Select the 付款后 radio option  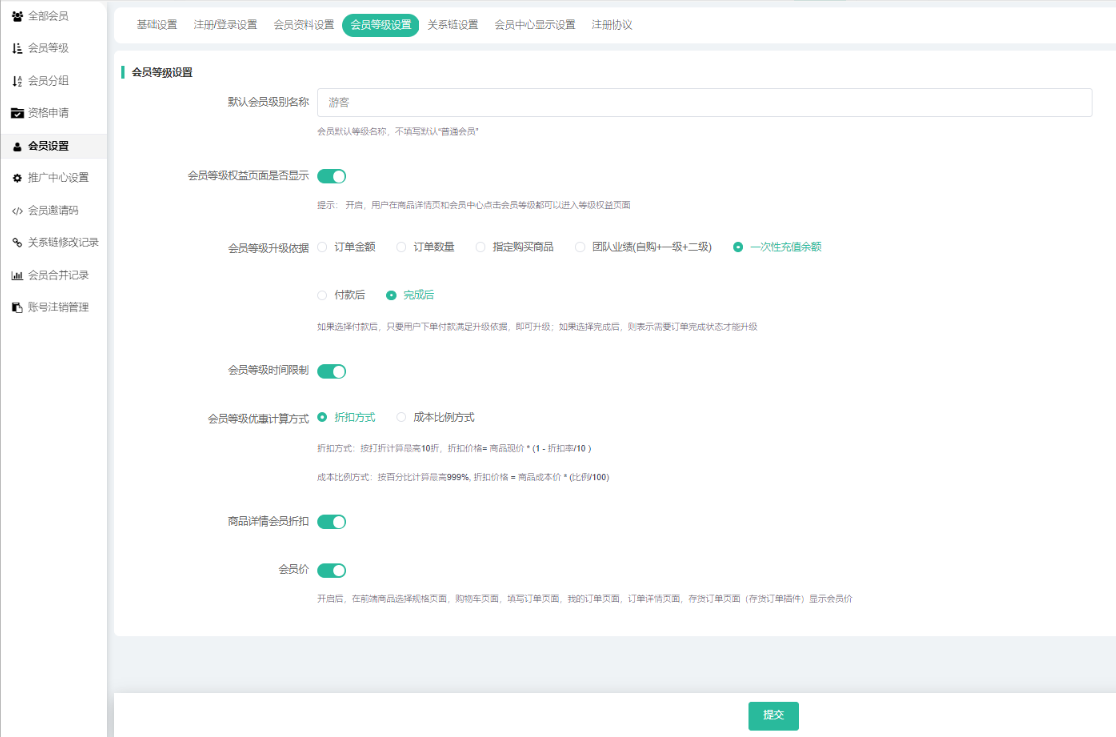(x=322, y=295)
